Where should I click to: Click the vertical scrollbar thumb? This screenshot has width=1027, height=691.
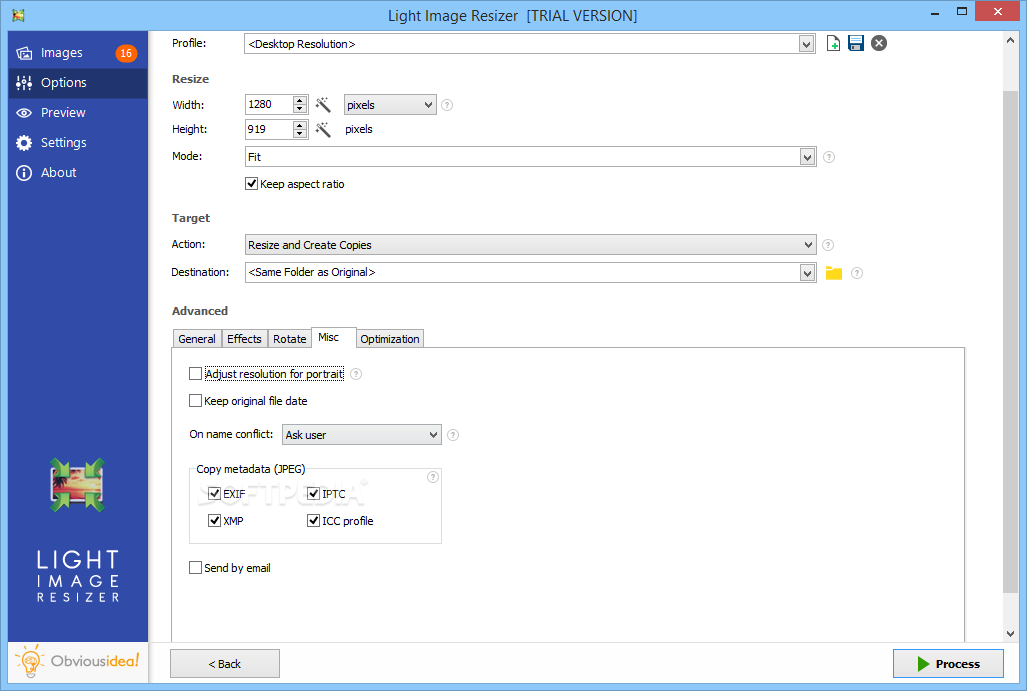[x=1010, y=342]
